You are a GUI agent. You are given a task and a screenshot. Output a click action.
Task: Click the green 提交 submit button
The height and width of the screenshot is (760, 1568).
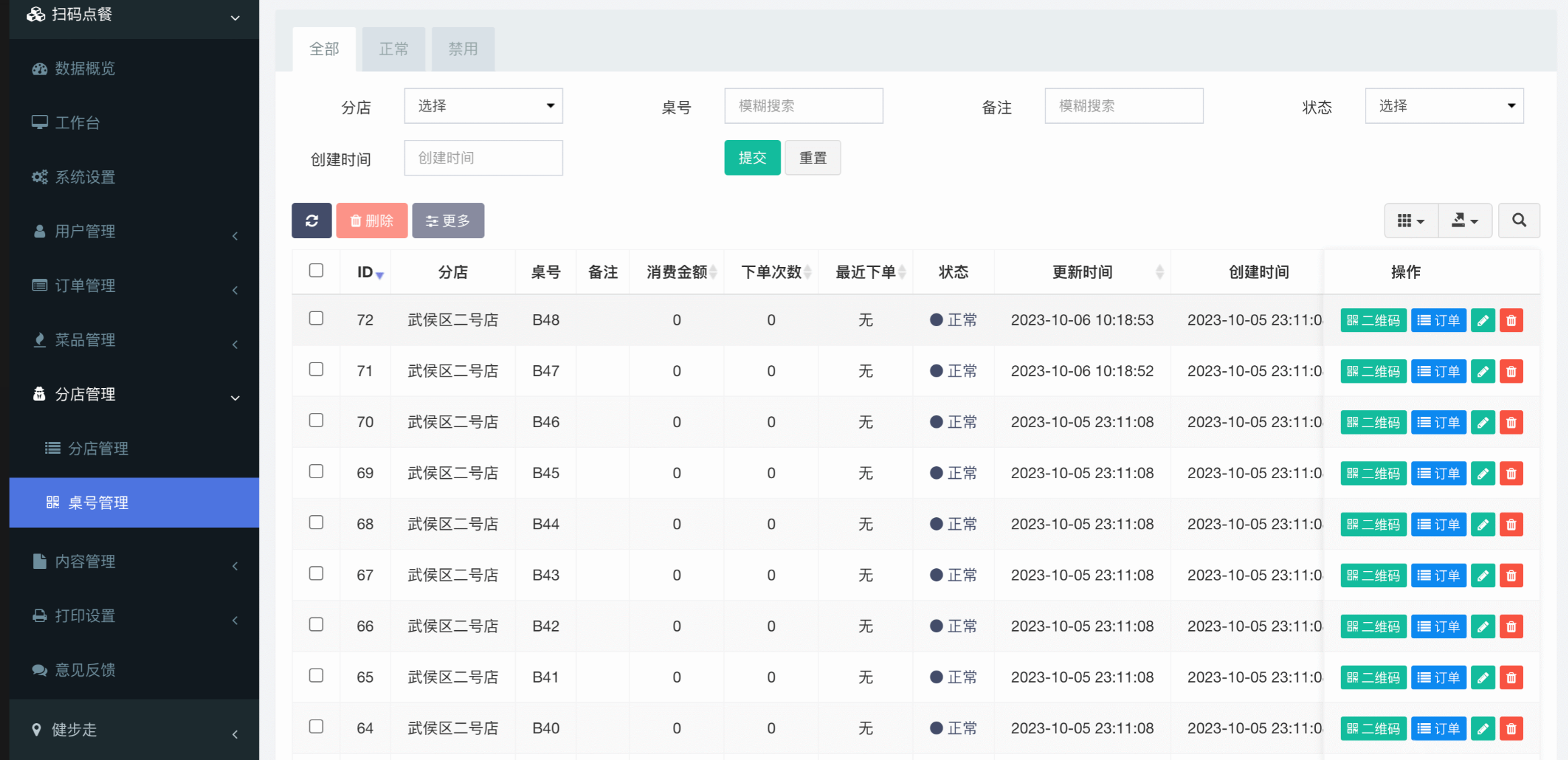click(752, 158)
